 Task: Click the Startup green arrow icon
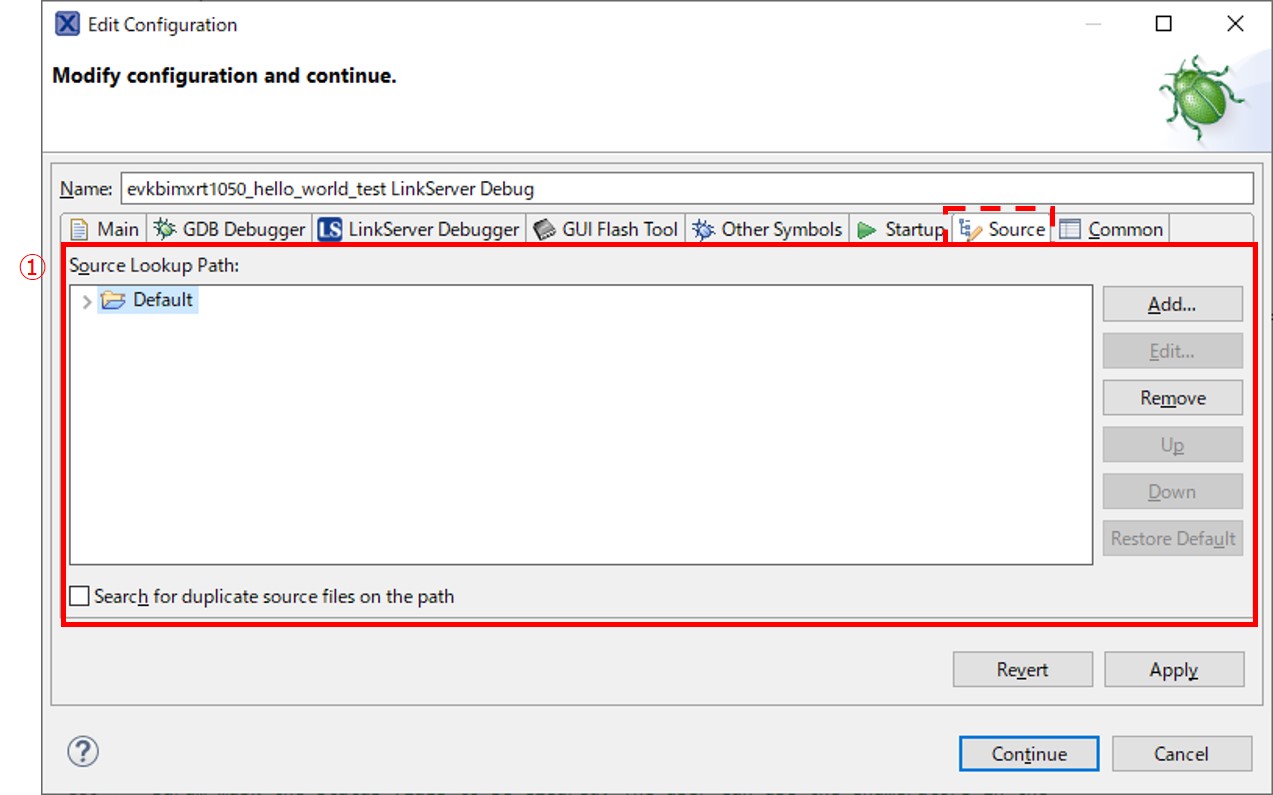tap(867, 229)
